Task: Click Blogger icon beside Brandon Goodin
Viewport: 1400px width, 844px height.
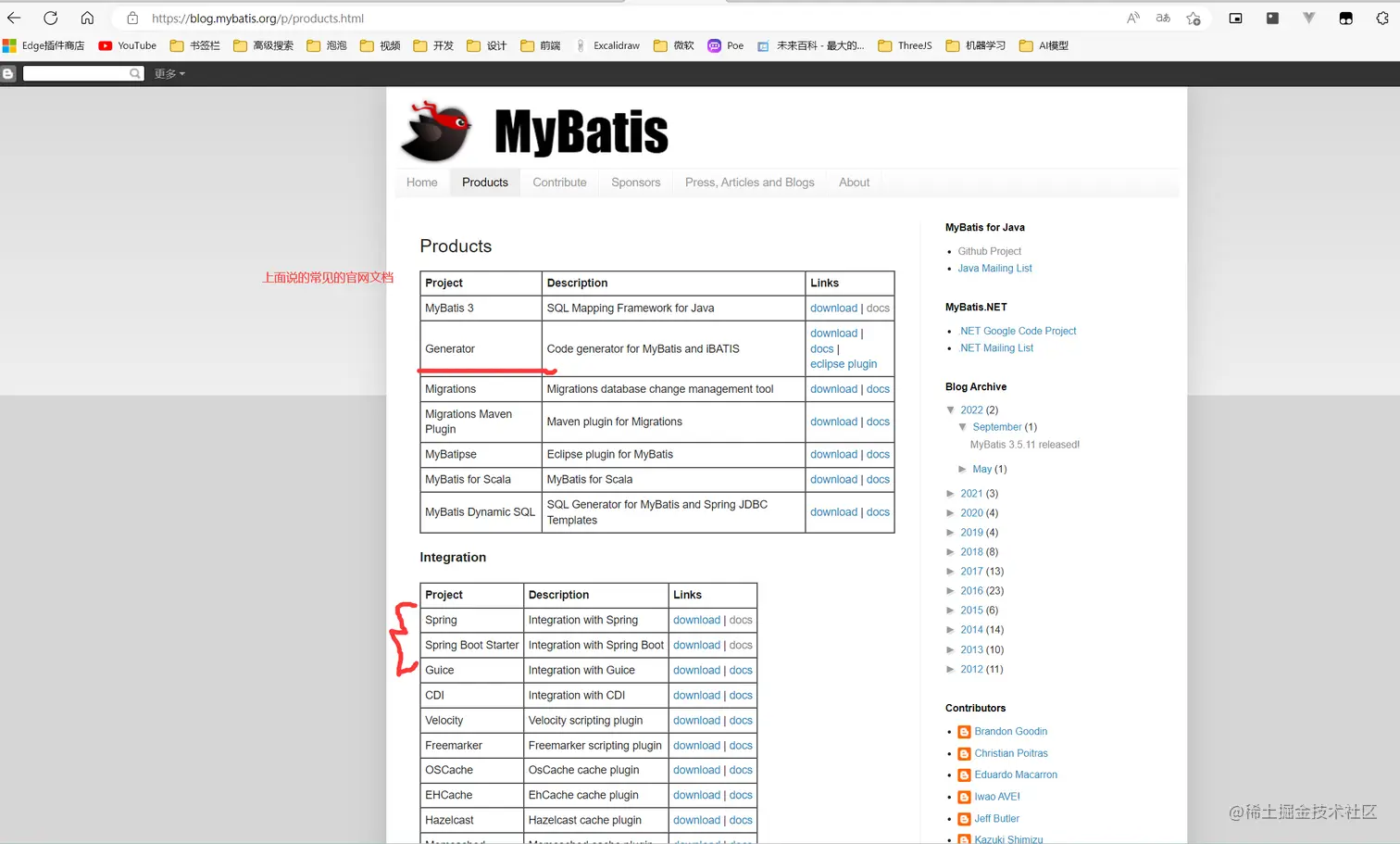Action: coord(964,732)
